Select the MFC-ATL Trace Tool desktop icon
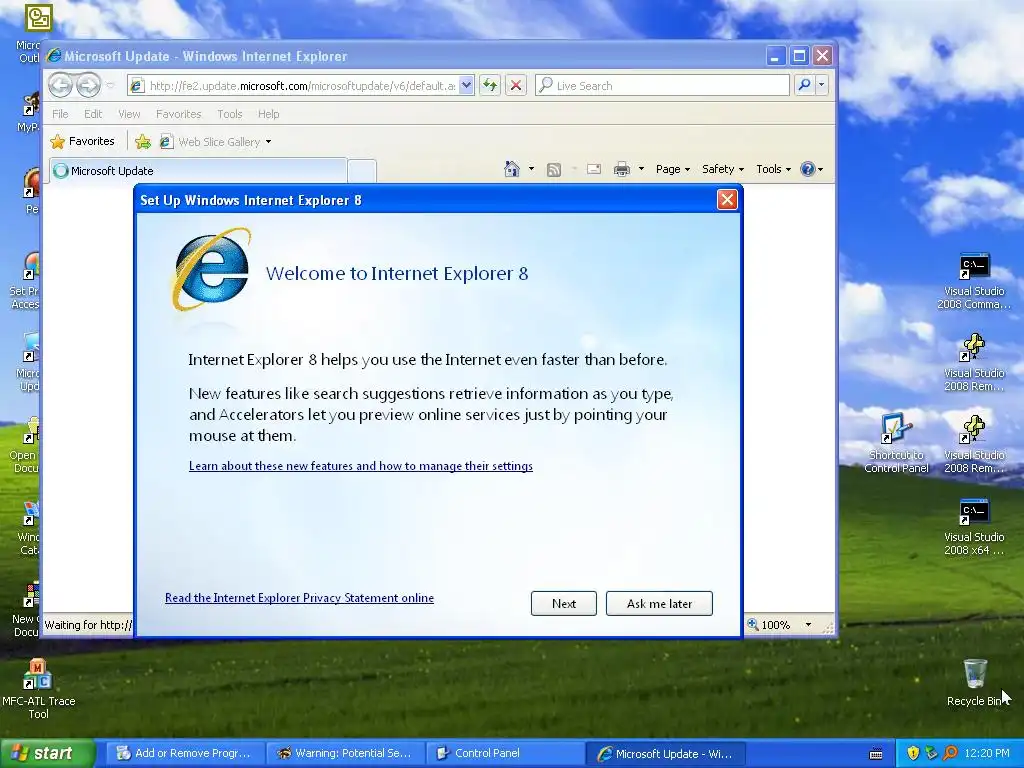The width and height of the screenshot is (1024, 768). [39, 689]
